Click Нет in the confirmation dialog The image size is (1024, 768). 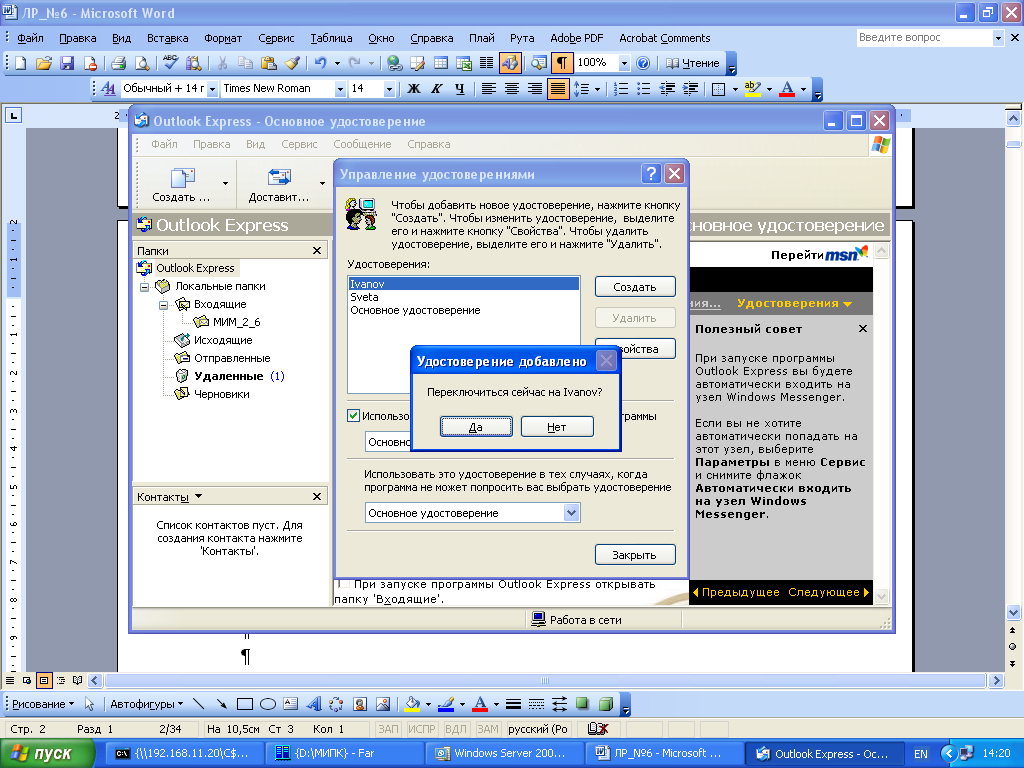click(557, 427)
